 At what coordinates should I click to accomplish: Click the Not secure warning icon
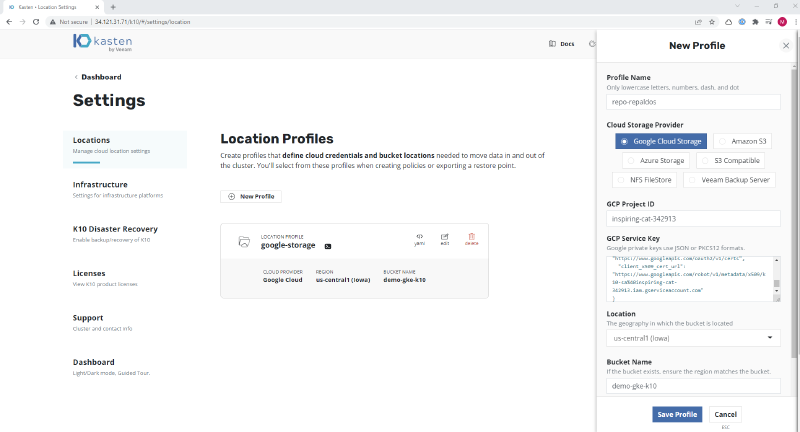52,22
